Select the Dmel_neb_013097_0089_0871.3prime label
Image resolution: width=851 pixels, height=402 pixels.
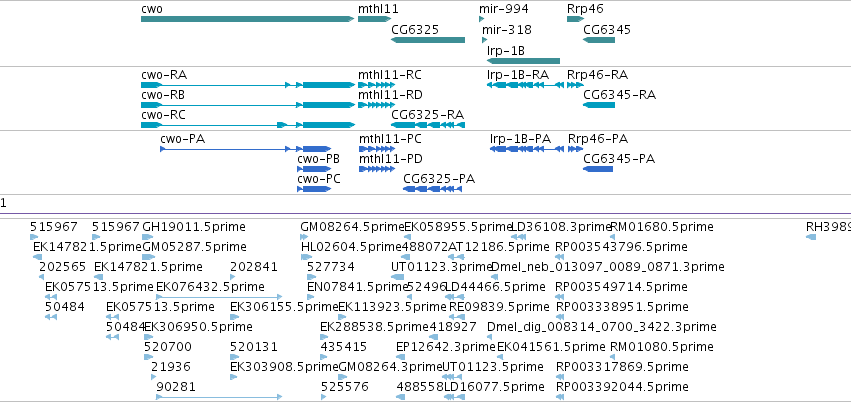(607, 266)
